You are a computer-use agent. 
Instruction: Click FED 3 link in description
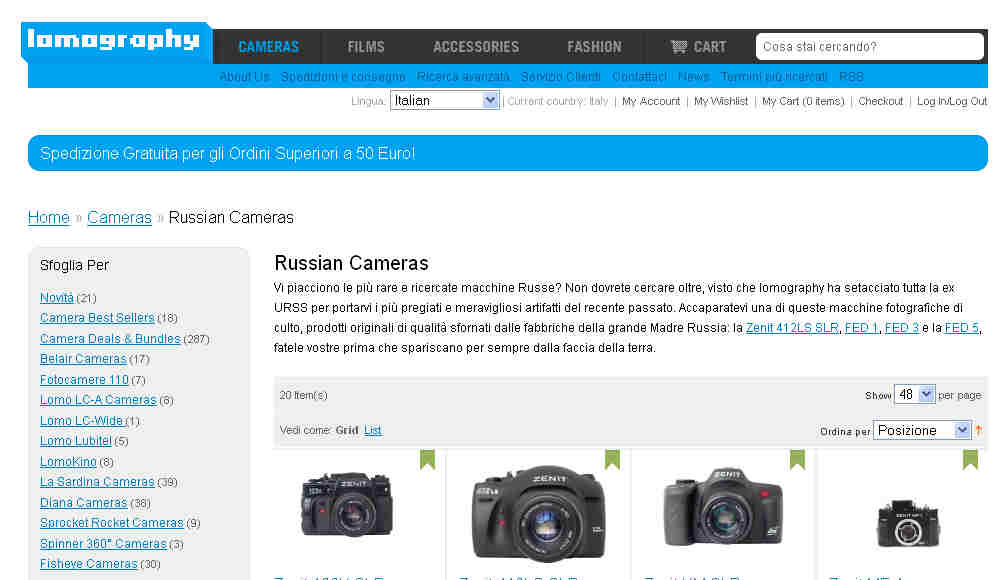[x=901, y=328]
